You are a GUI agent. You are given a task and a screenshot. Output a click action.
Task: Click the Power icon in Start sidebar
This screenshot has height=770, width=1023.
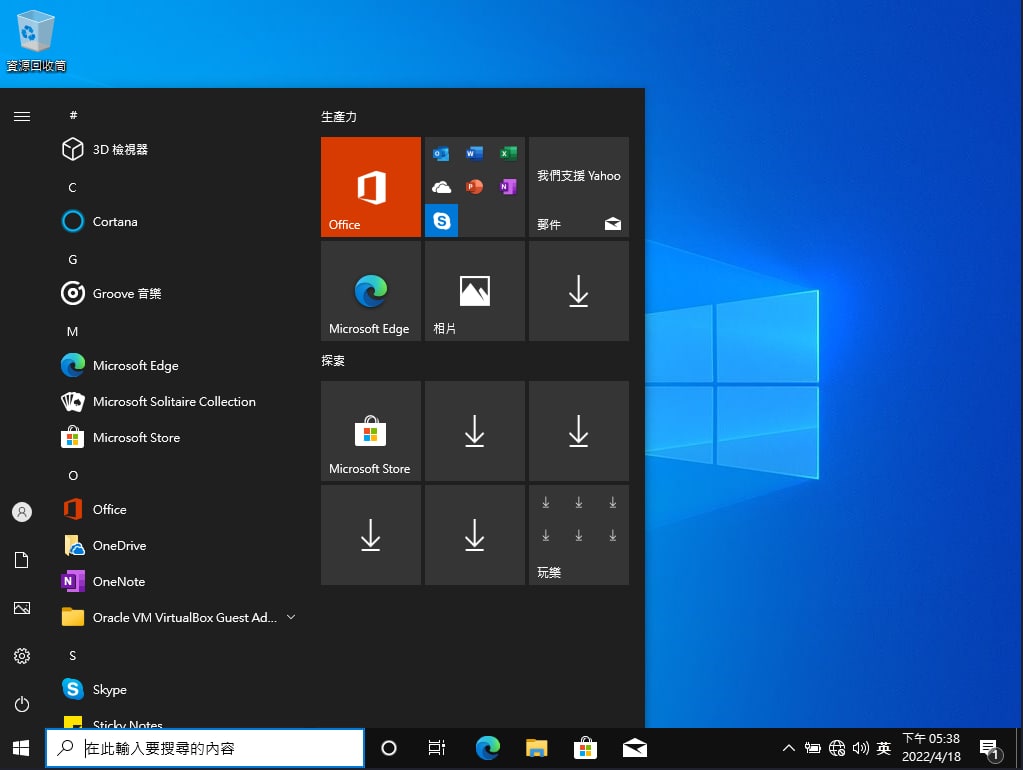click(x=22, y=704)
